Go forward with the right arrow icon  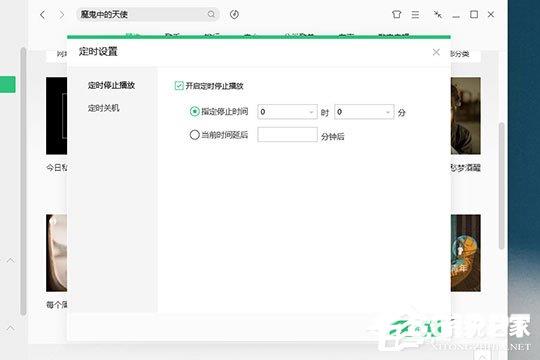coord(61,14)
